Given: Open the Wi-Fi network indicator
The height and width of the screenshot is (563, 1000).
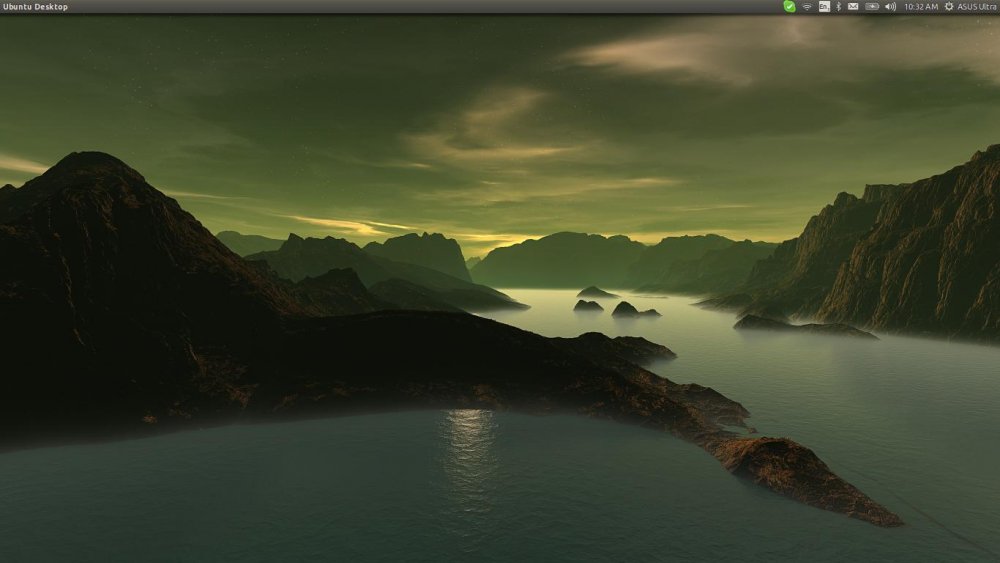Looking at the screenshot, I should (x=807, y=6).
